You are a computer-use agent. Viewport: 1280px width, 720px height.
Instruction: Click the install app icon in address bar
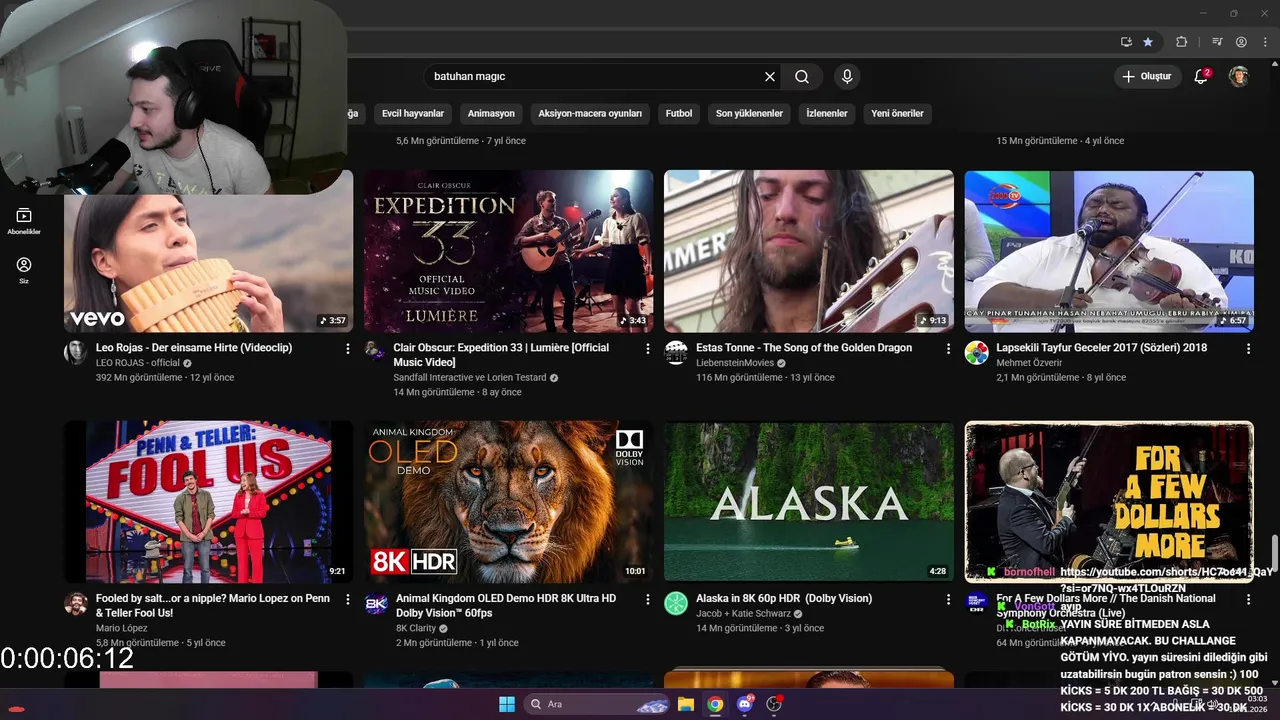click(x=1126, y=42)
